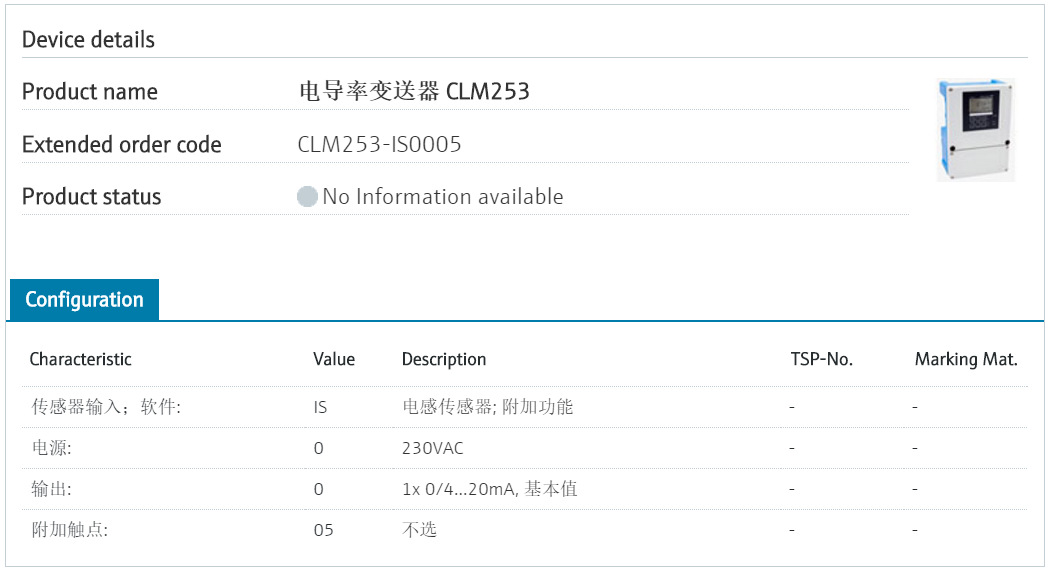Select the 附加触点 characteristic row
The width and height of the screenshot is (1049, 576).
524,530
